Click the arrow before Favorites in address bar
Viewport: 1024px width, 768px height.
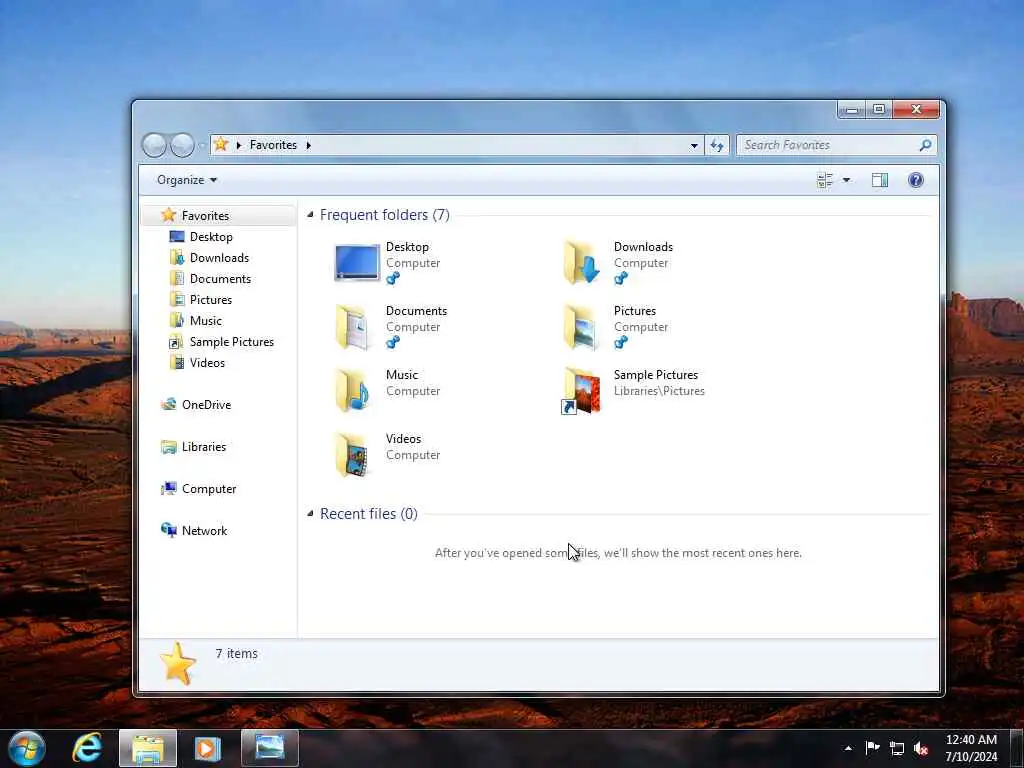(238, 145)
